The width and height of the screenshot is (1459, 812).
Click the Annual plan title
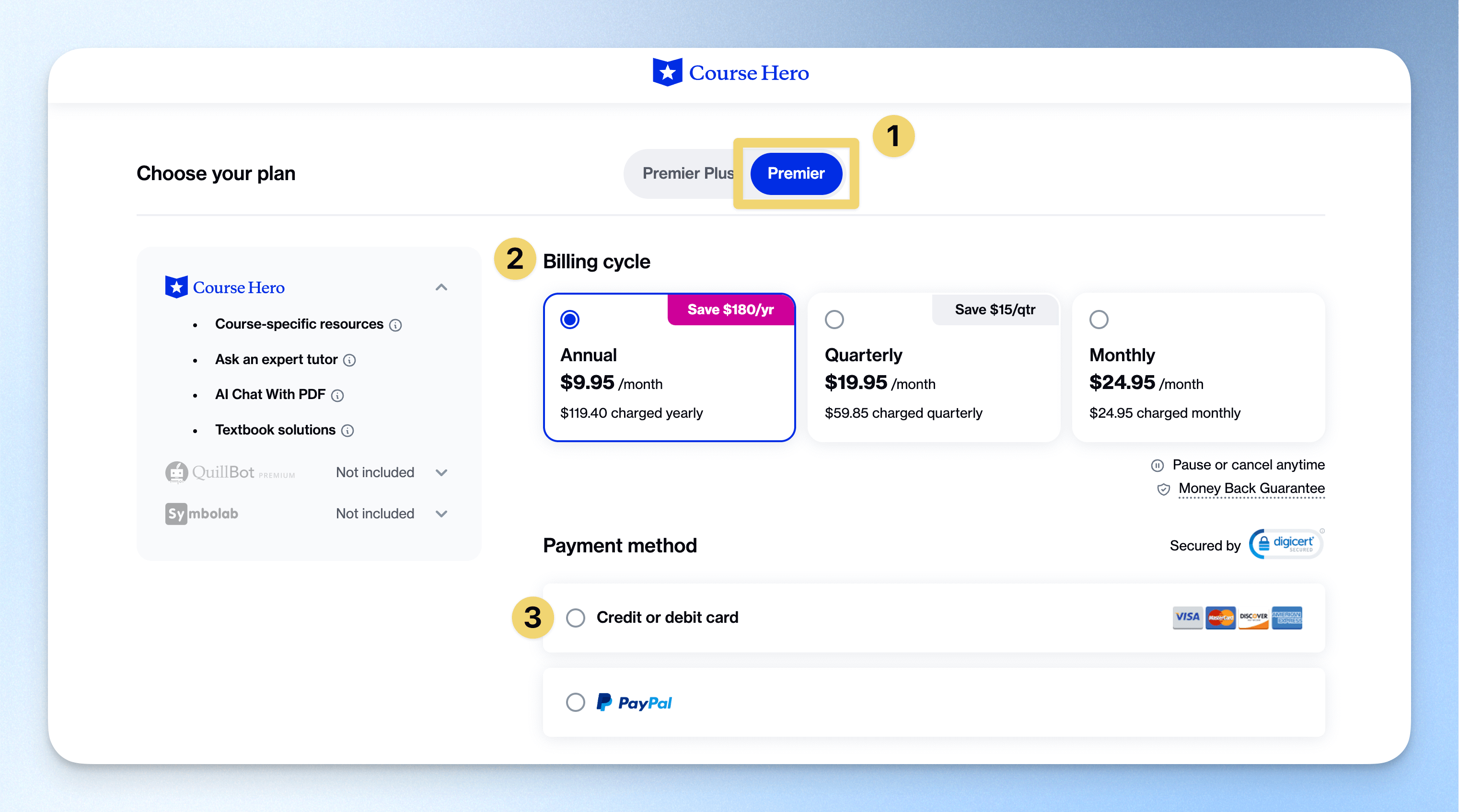point(589,355)
